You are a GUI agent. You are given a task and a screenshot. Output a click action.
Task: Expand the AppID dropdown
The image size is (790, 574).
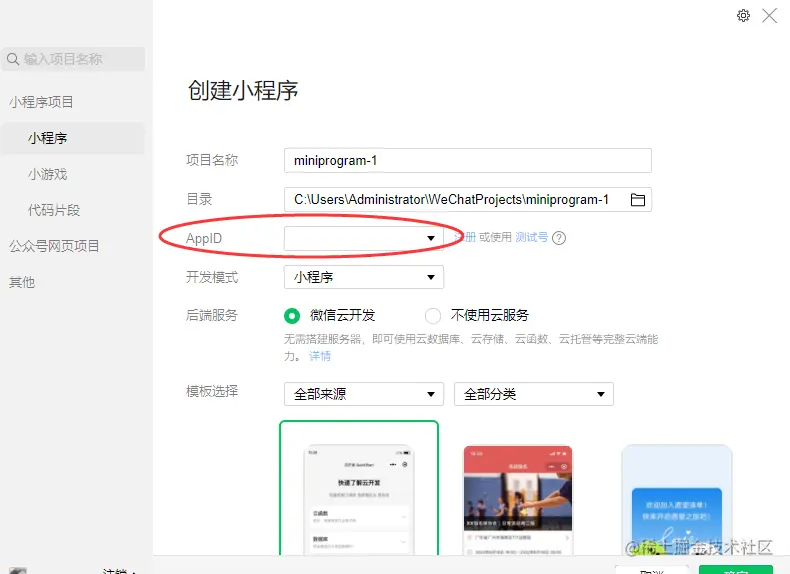[x=364, y=238]
